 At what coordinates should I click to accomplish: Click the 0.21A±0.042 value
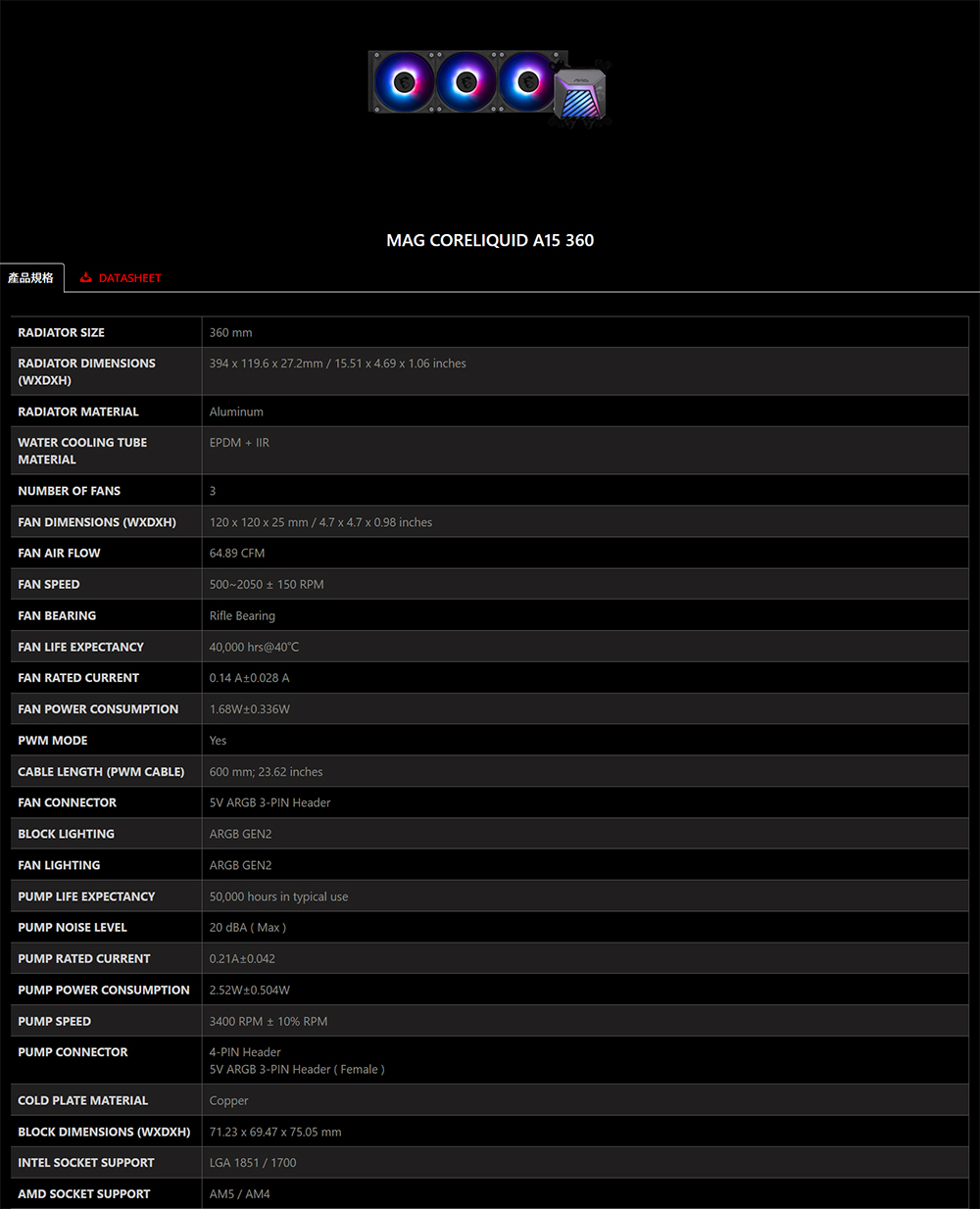click(x=242, y=959)
